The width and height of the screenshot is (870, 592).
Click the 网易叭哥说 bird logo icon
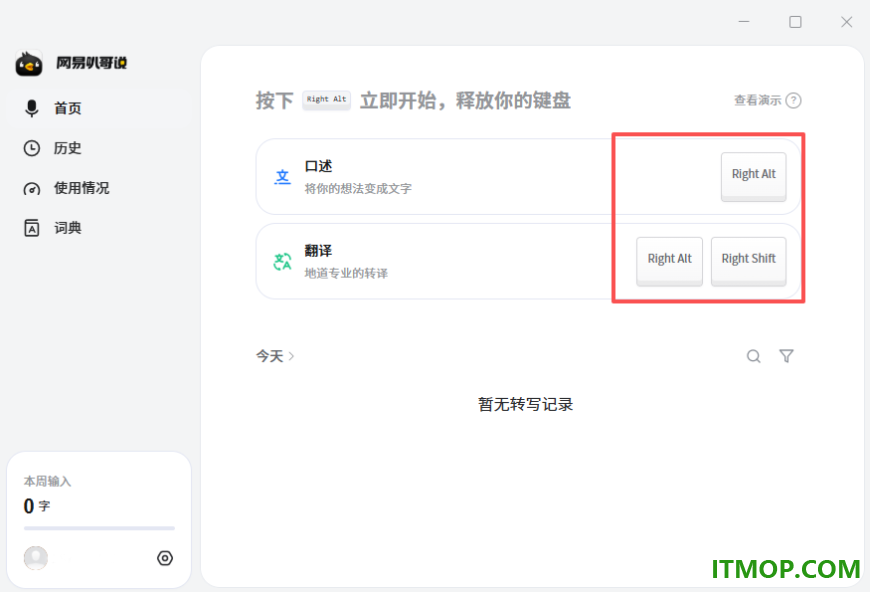pos(29,63)
